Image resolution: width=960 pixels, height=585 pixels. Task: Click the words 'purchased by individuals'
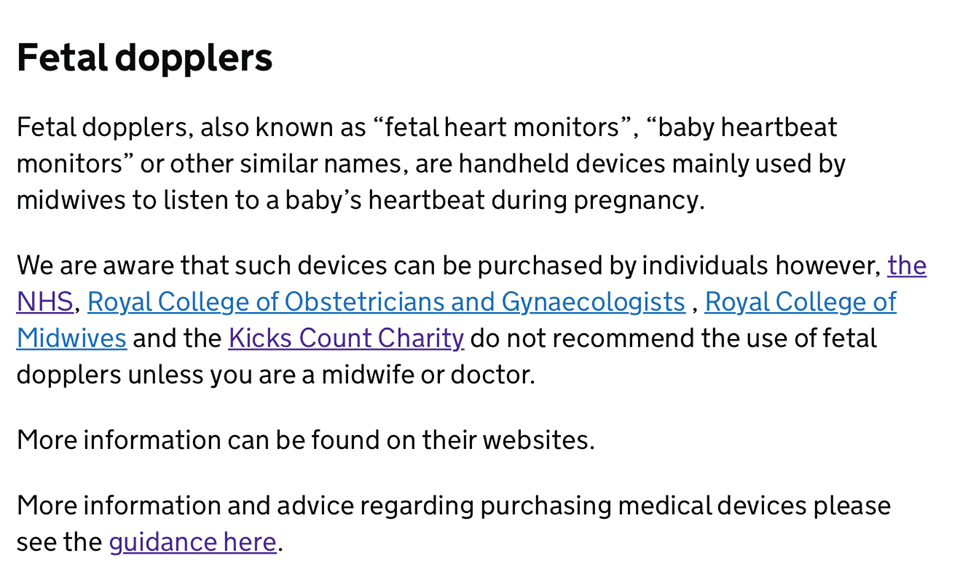pos(622,266)
